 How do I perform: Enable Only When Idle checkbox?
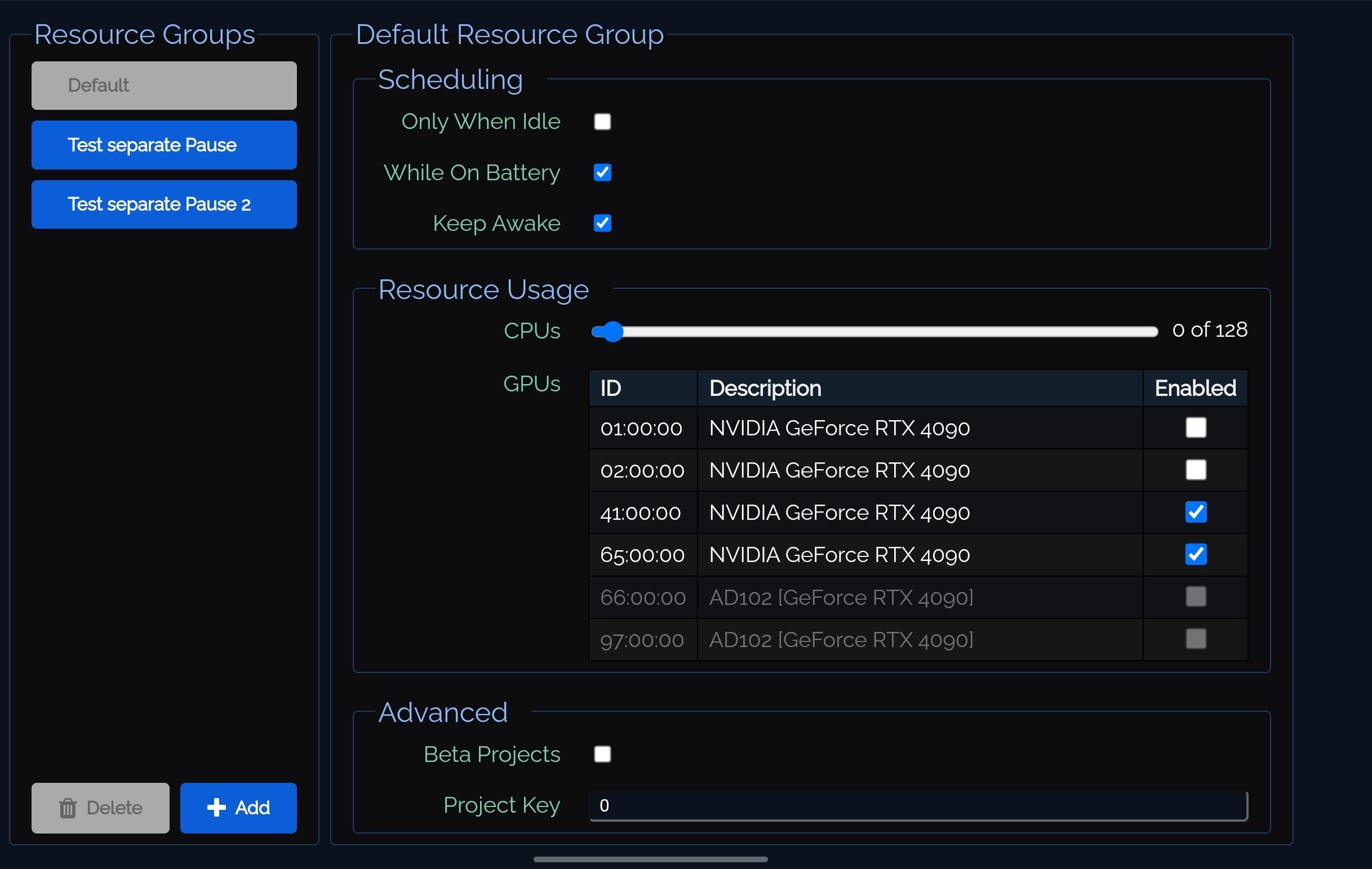point(602,122)
